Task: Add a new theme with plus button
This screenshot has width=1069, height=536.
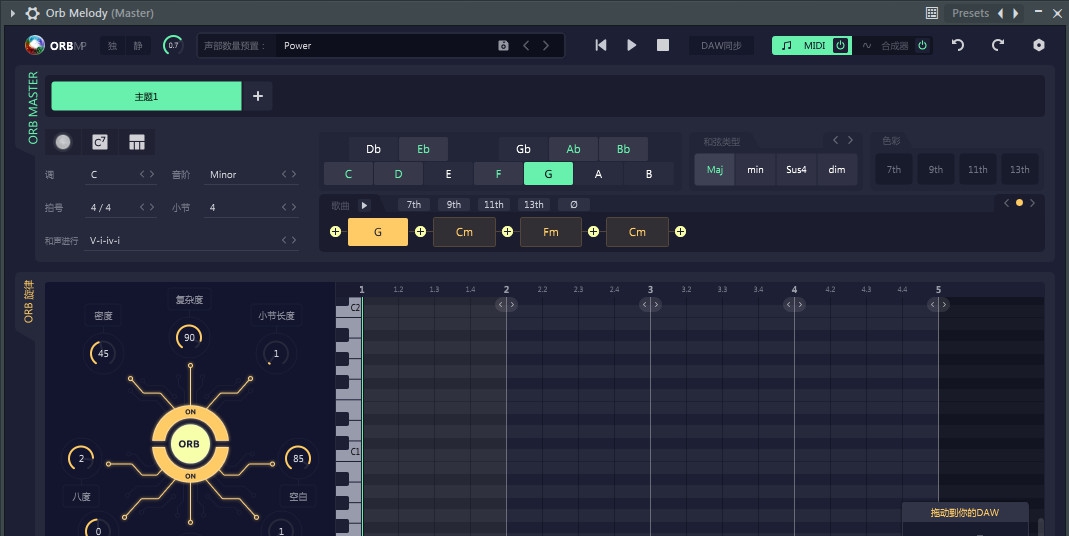Action: point(258,96)
